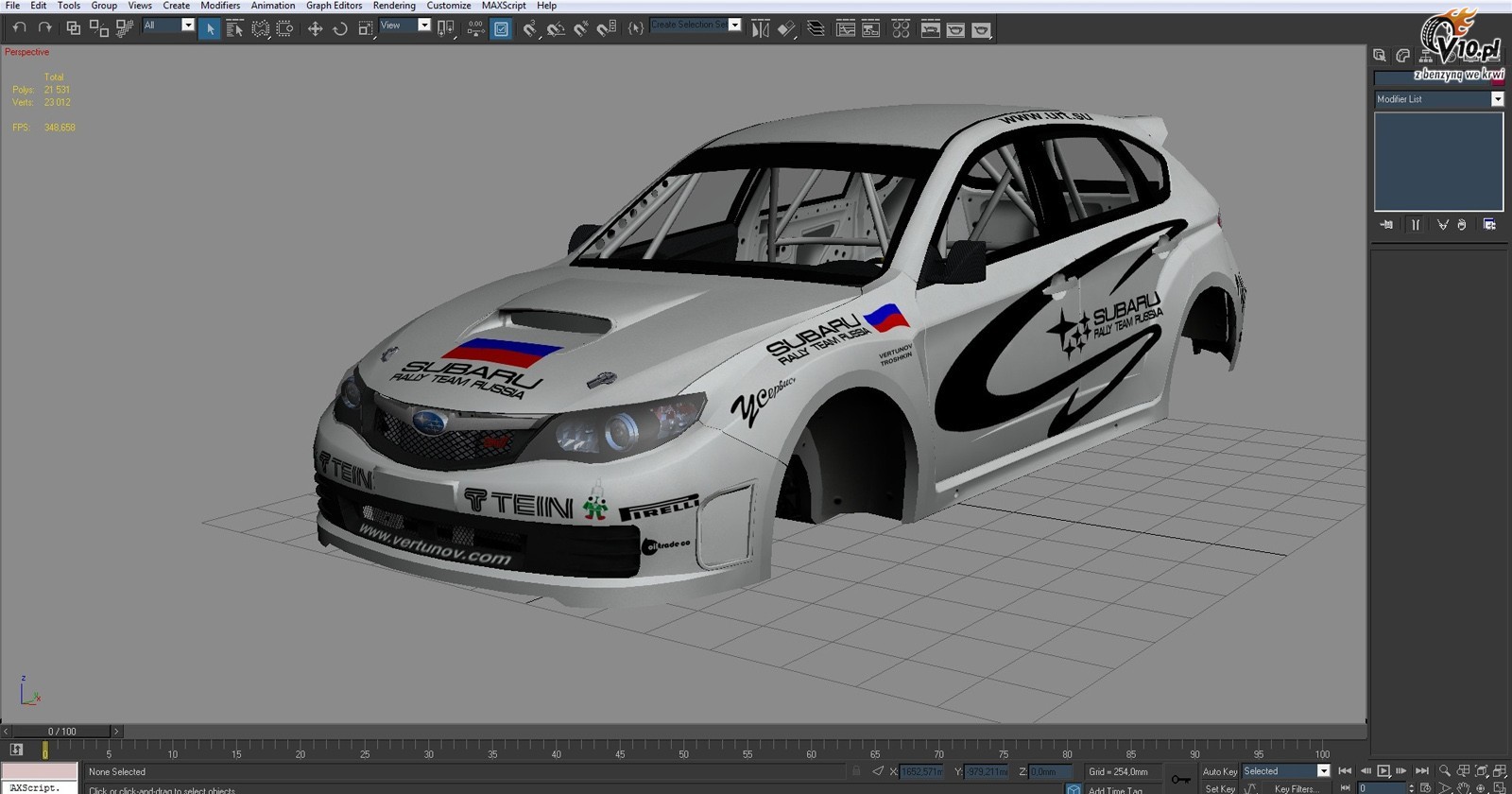Click the Quick Render teapot icon

click(982, 29)
